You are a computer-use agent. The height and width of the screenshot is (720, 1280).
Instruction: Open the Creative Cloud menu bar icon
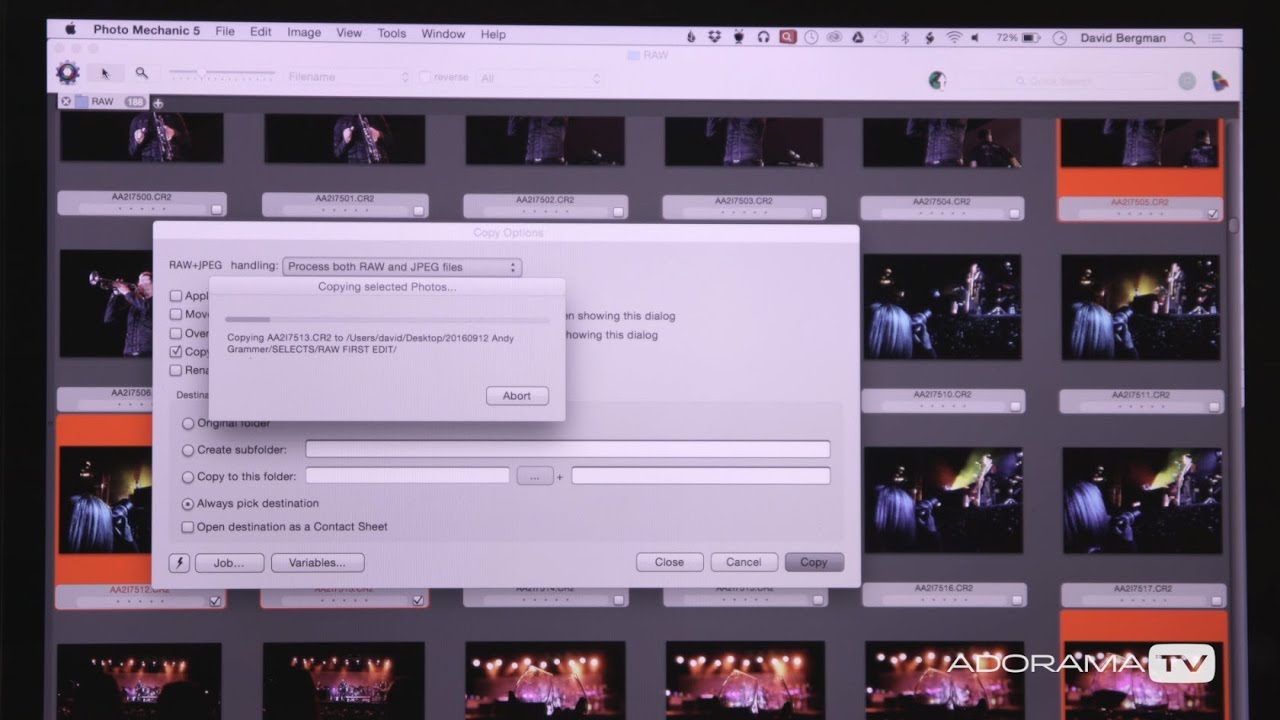pos(834,37)
